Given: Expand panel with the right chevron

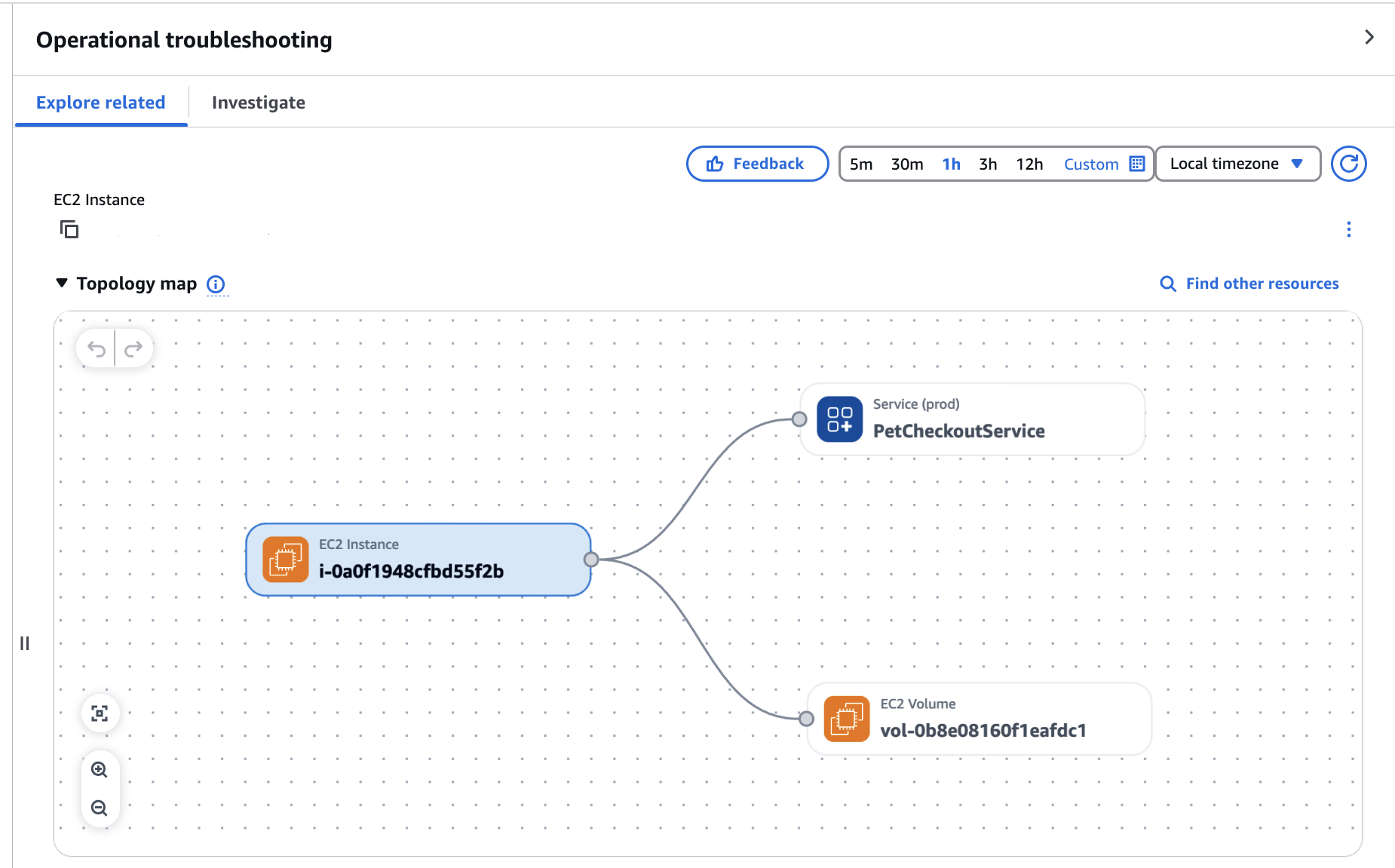Looking at the screenshot, I should [x=1369, y=37].
